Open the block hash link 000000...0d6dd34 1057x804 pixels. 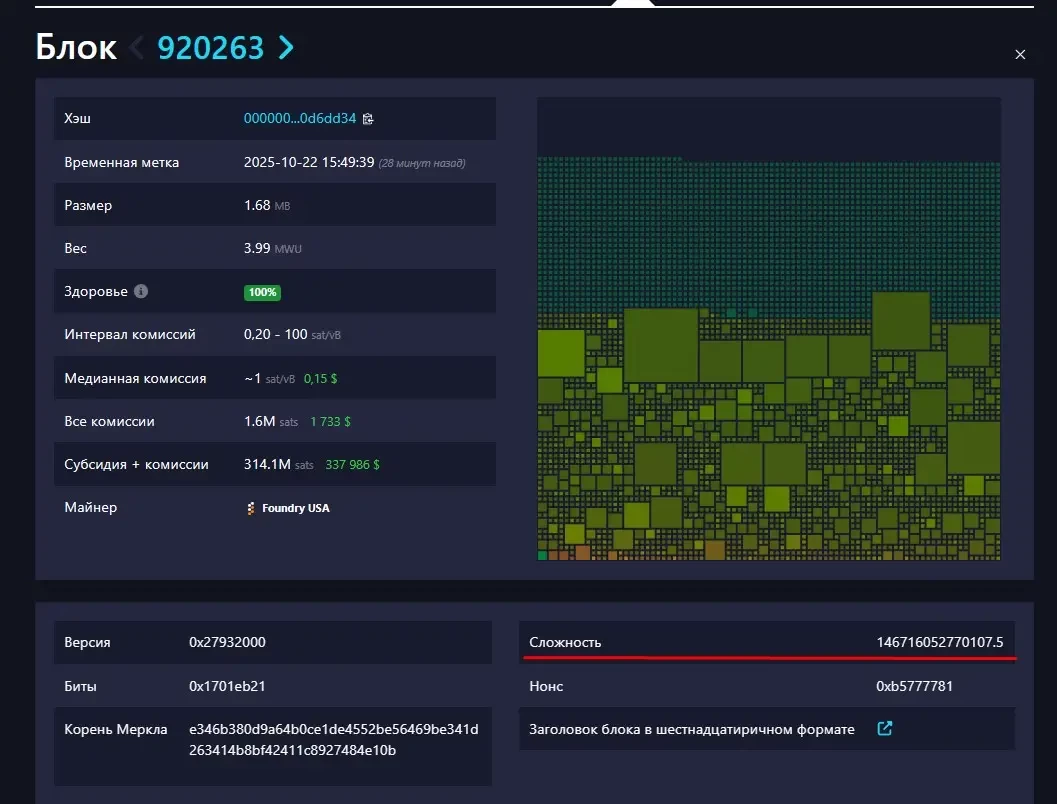(299, 118)
